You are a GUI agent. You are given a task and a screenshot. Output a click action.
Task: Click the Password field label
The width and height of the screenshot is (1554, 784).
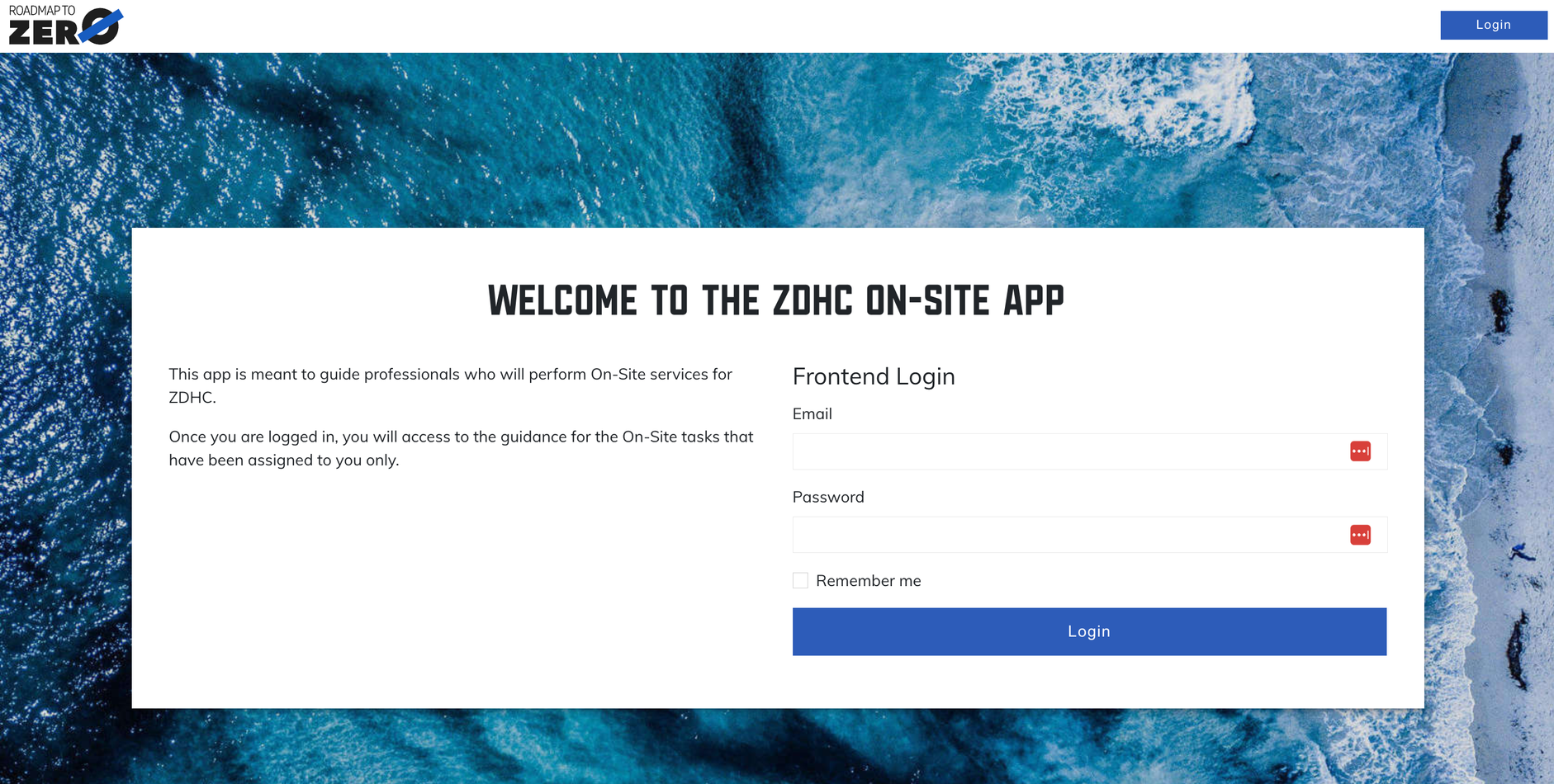click(x=828, y=497)
